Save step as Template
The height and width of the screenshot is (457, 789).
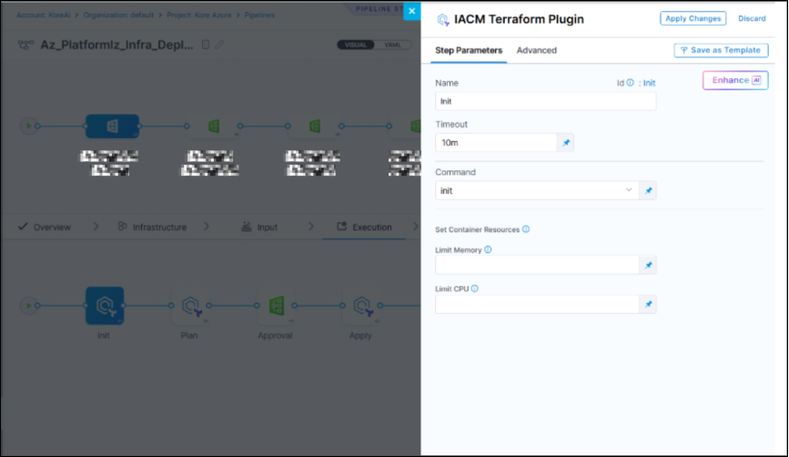point(721,50)
